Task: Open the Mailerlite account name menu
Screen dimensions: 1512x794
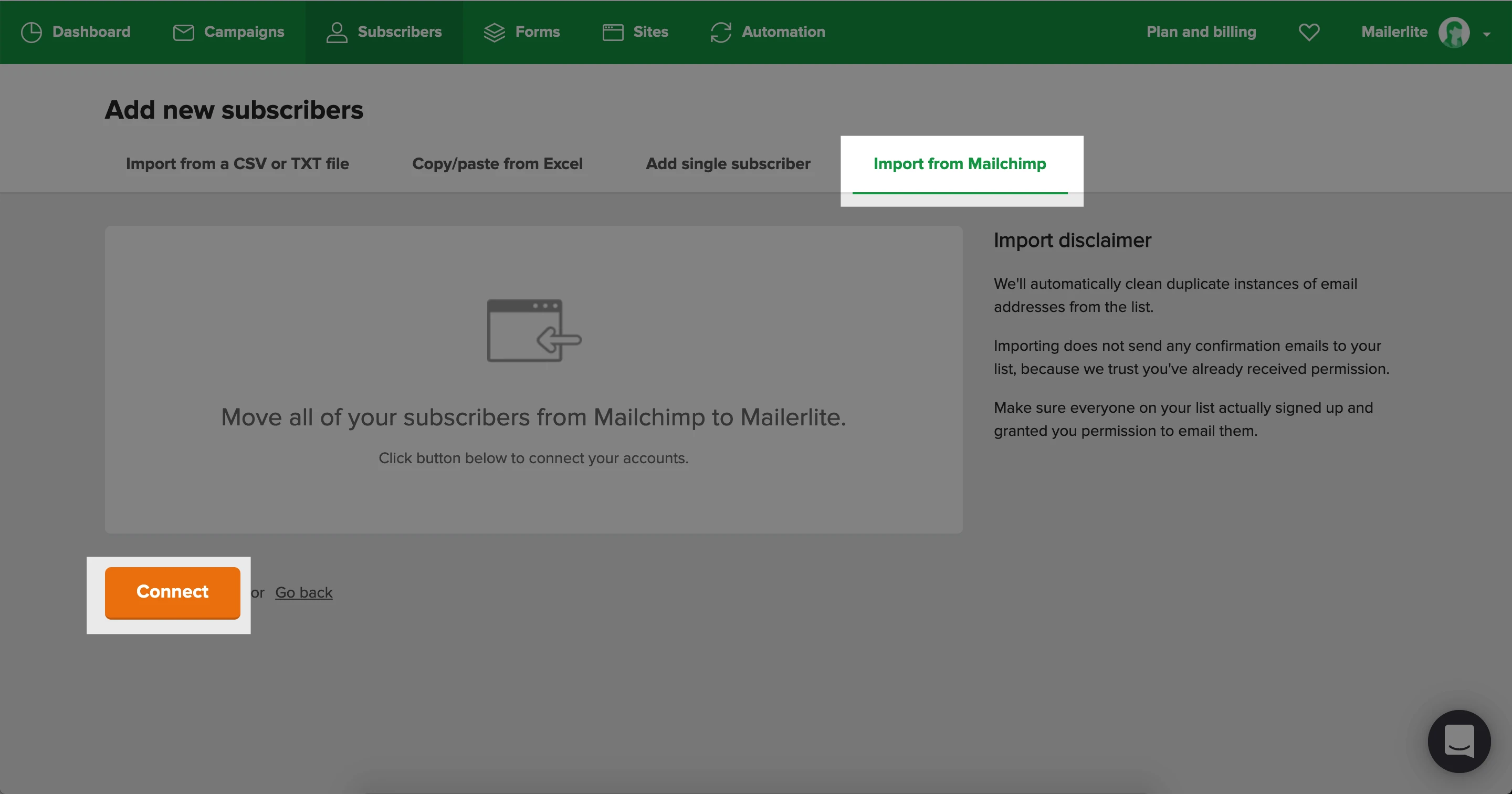Action: (1394, 33)
